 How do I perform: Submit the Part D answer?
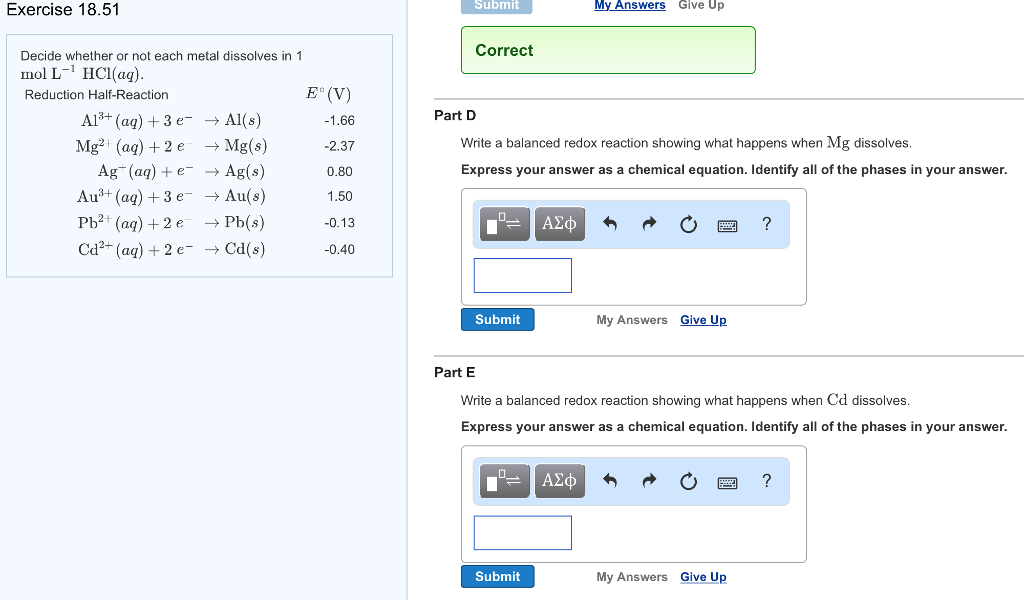click(497, 319)
